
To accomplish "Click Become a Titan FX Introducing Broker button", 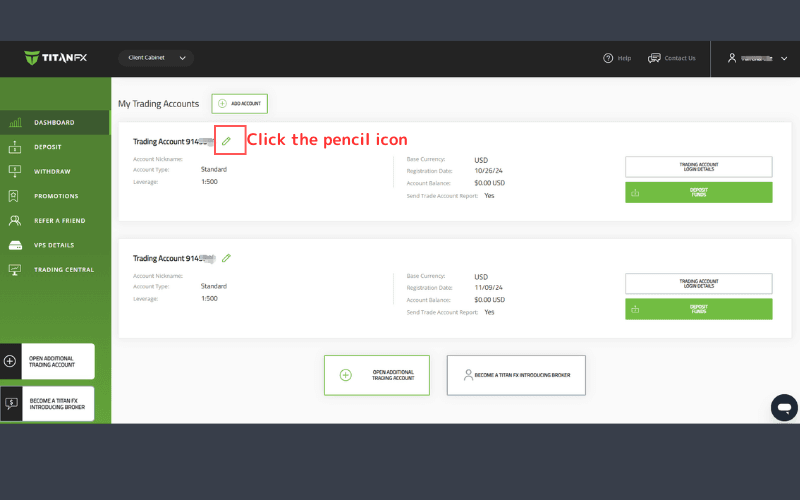I will 515,375.
